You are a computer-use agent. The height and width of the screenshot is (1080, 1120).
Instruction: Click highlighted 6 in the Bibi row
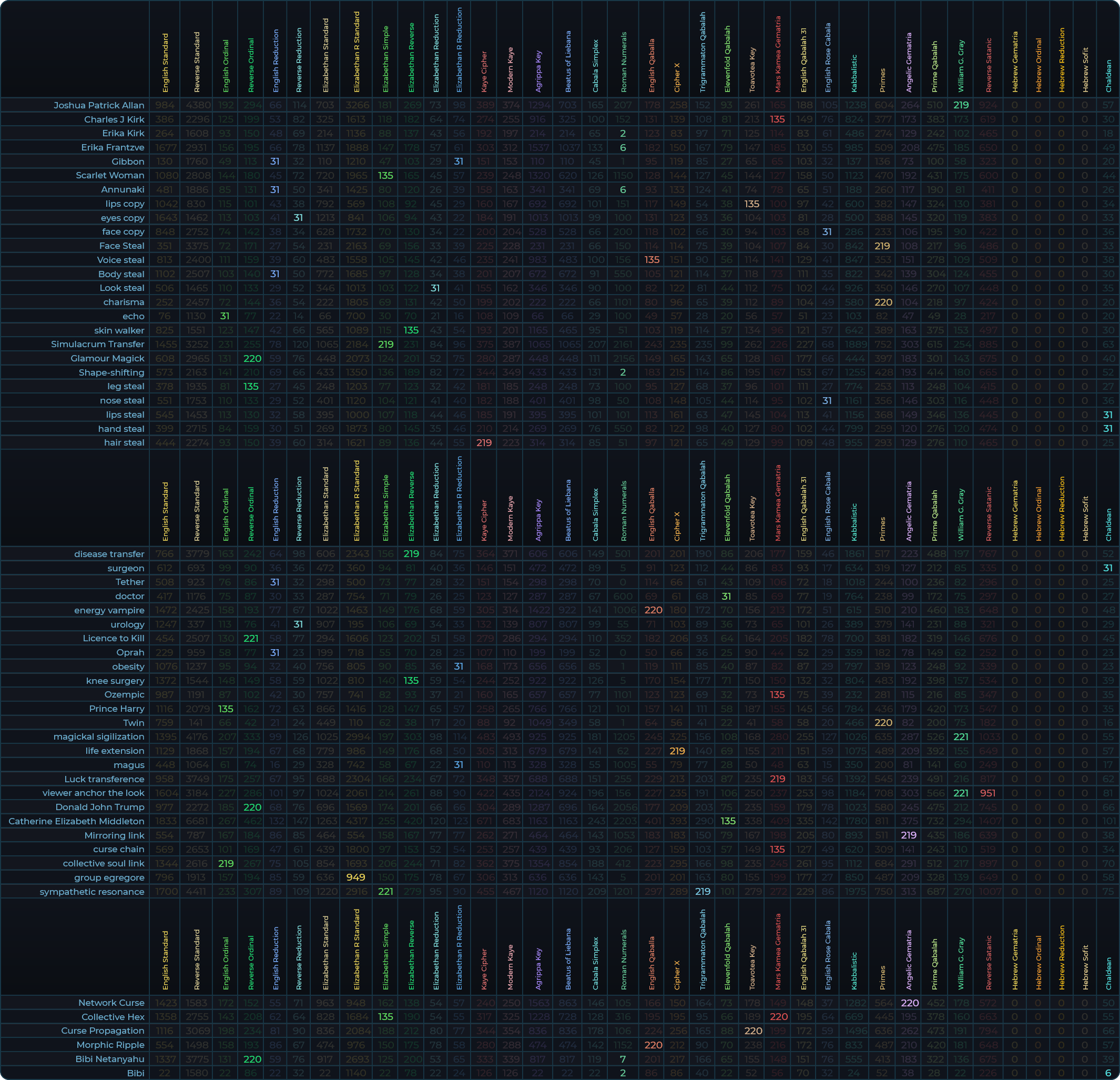pos(1107,1073)
